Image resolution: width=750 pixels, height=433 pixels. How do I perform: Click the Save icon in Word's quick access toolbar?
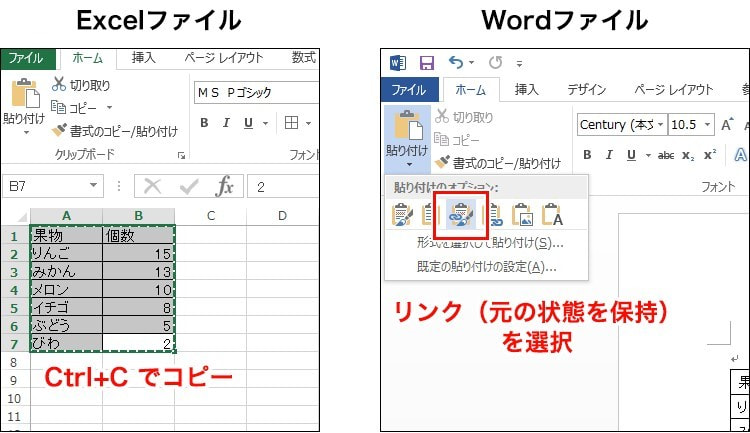coord(427,63)
